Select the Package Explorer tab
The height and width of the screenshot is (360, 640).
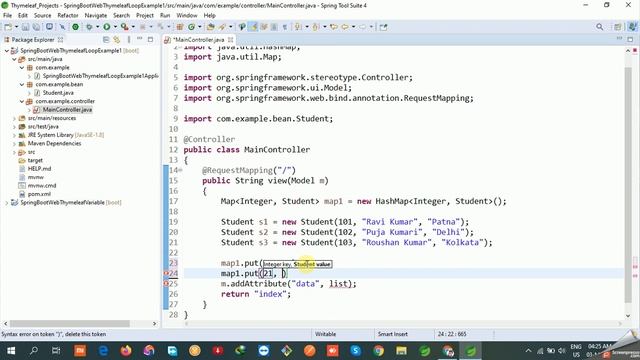[33, 40]
